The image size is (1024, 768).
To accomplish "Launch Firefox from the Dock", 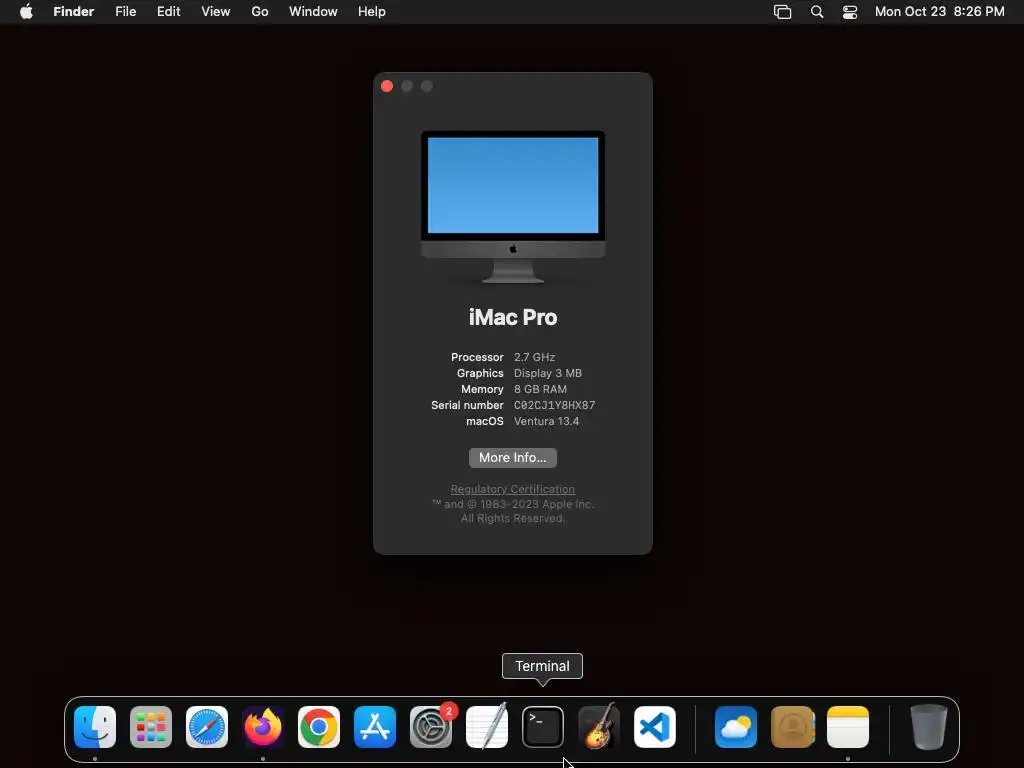I will point(263,727).
